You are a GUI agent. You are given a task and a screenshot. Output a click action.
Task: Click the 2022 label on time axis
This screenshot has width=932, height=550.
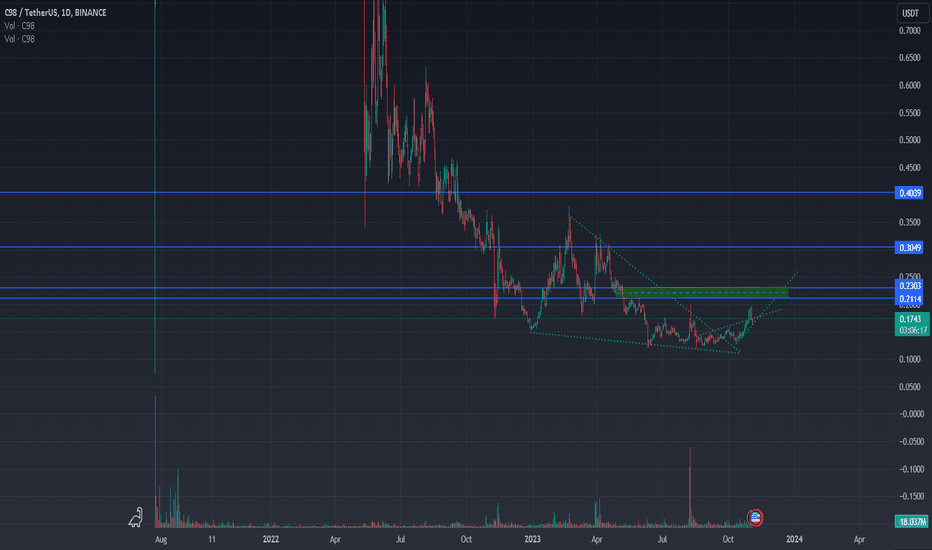tap(270, 539)
